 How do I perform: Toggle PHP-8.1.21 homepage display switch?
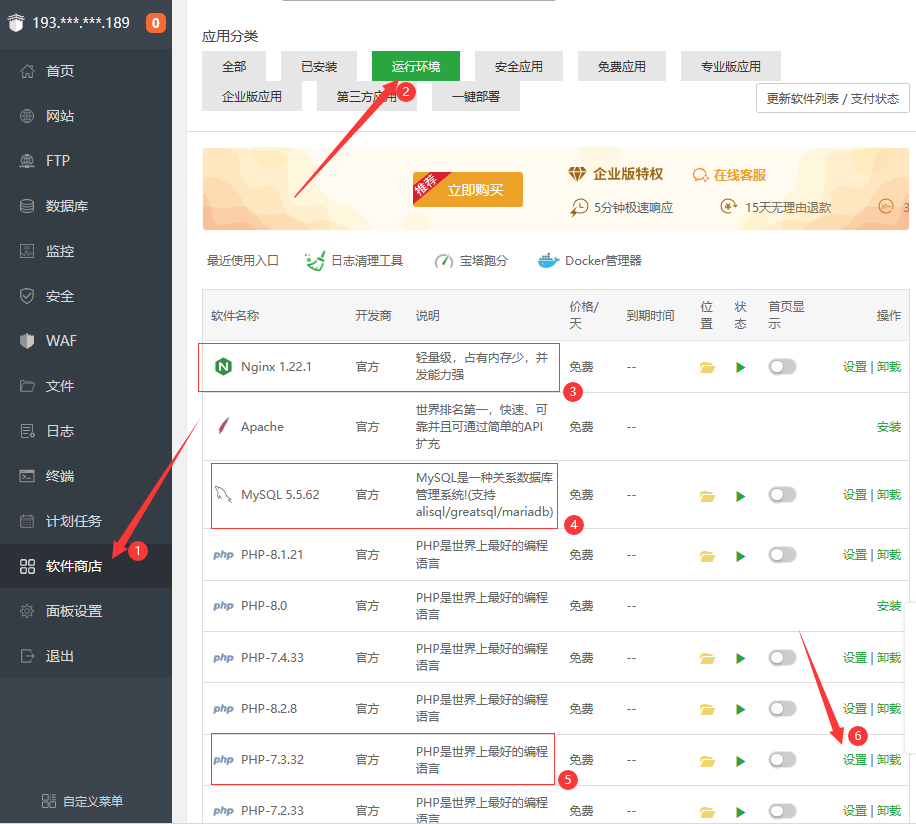783,554
